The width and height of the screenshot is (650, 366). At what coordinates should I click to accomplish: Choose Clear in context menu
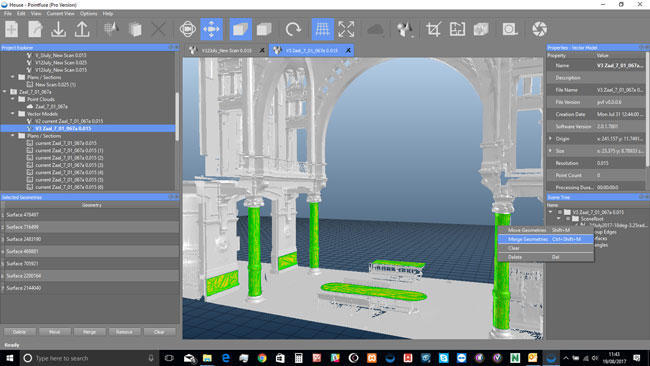pyautogui.click(x=545, y=248)
